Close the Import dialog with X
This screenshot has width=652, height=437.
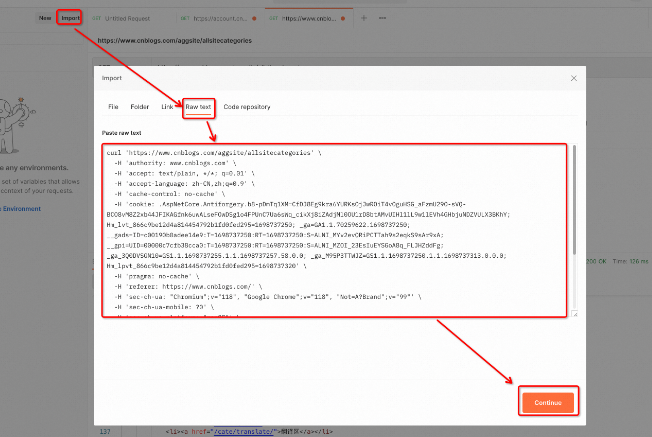(573, 78)
